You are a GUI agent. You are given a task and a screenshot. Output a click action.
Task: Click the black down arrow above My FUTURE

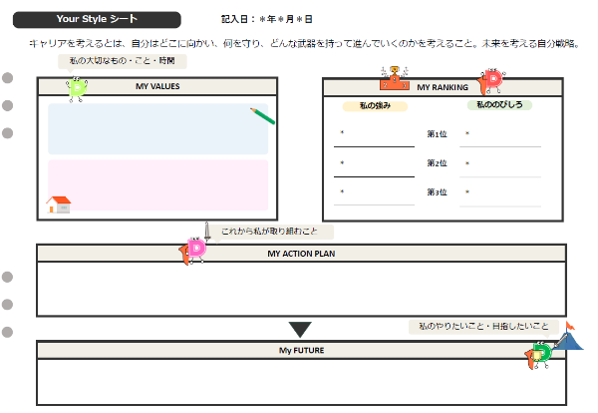coord(300,329)
